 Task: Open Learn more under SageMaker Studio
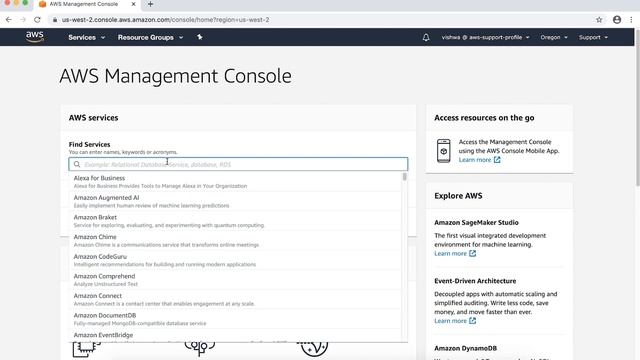450,253
